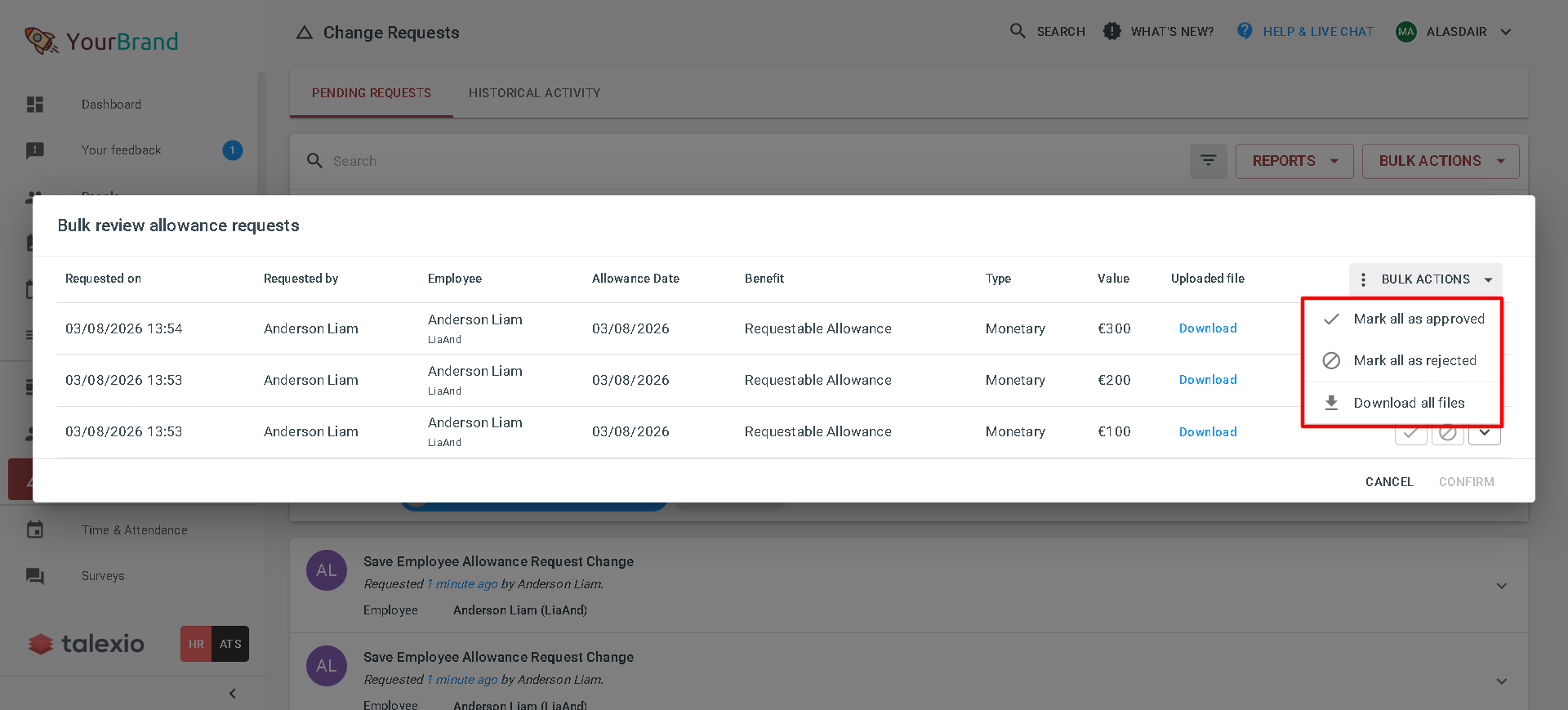Select Mark all as rejected

[x=1402, y=360]
